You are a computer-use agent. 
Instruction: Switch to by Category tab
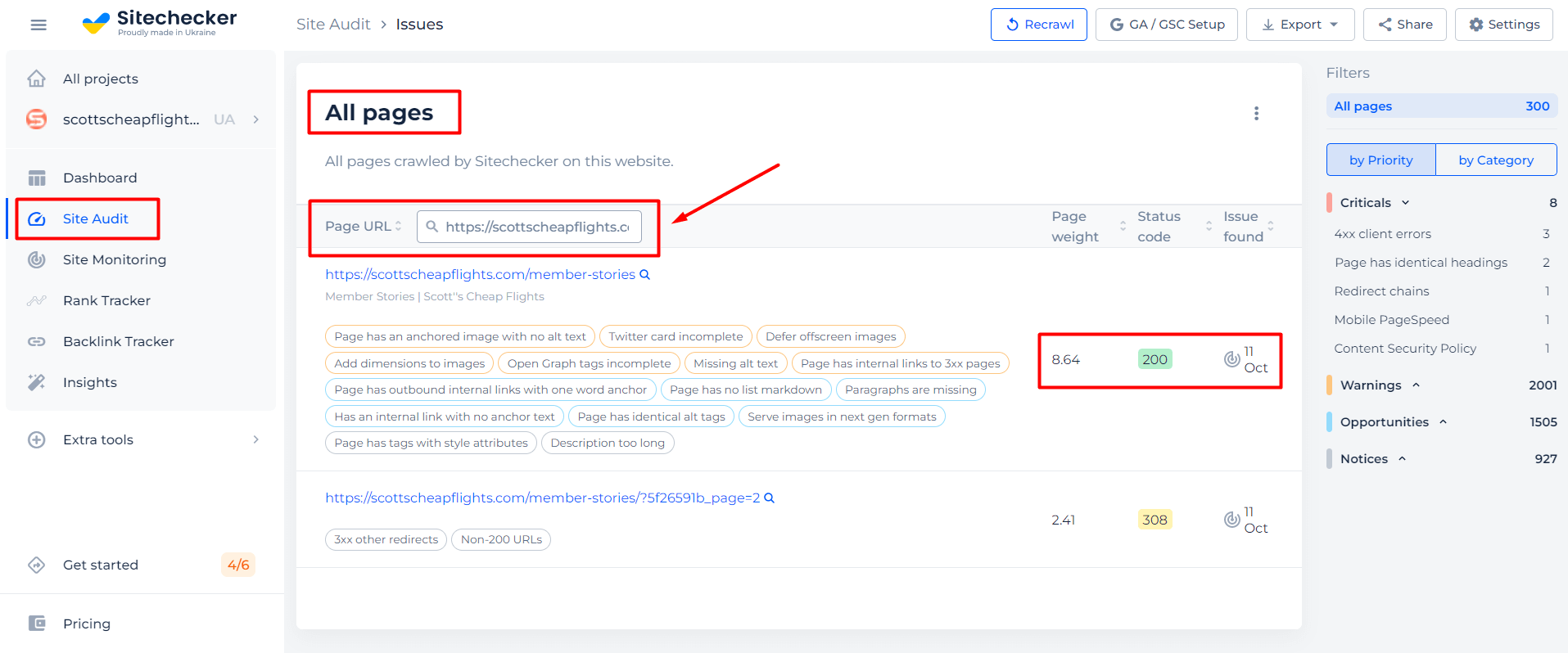pos(1496,160)
